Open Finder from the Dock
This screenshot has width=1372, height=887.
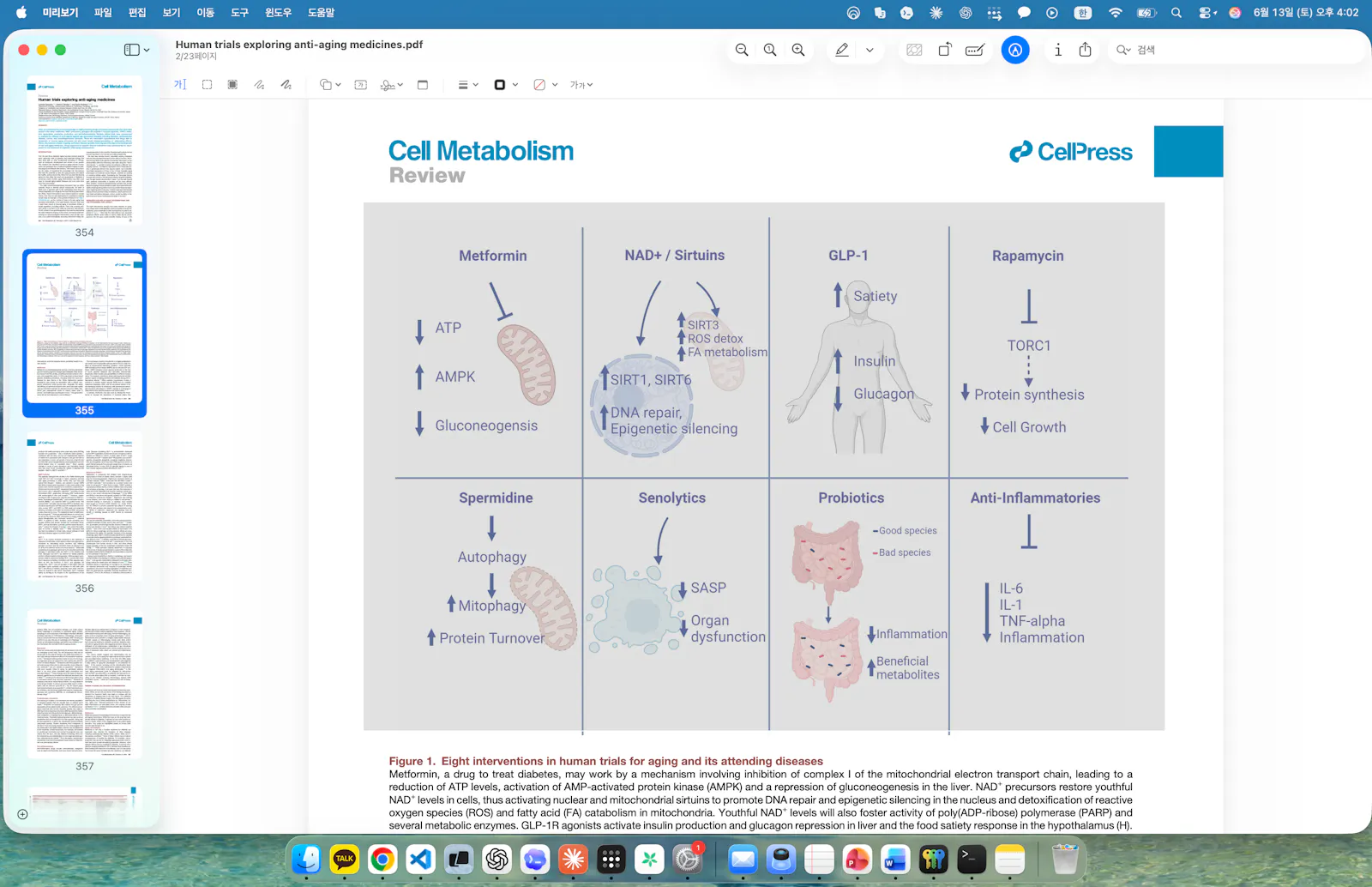[306, 859]
